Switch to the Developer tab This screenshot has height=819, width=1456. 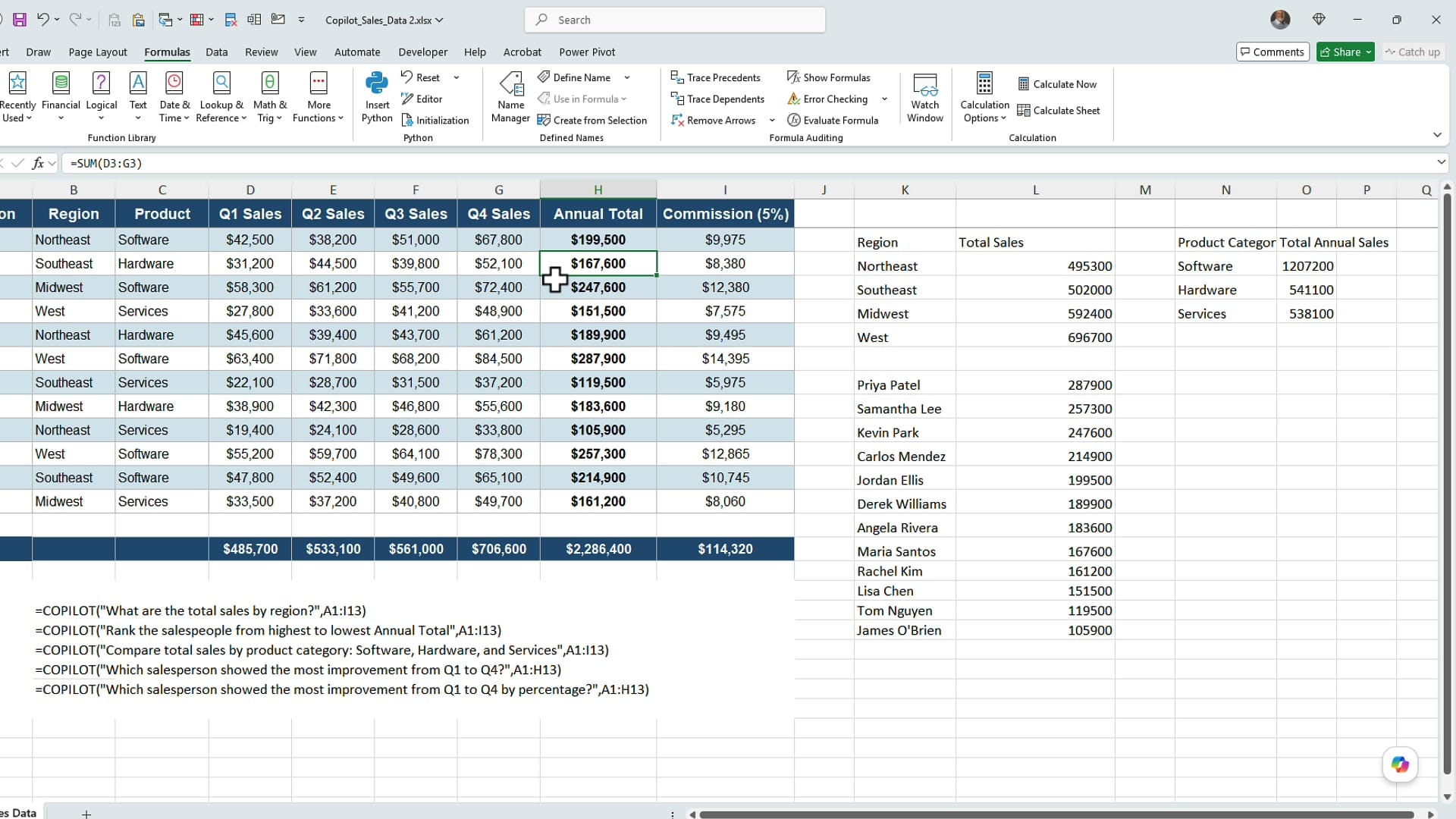point(423,52)
